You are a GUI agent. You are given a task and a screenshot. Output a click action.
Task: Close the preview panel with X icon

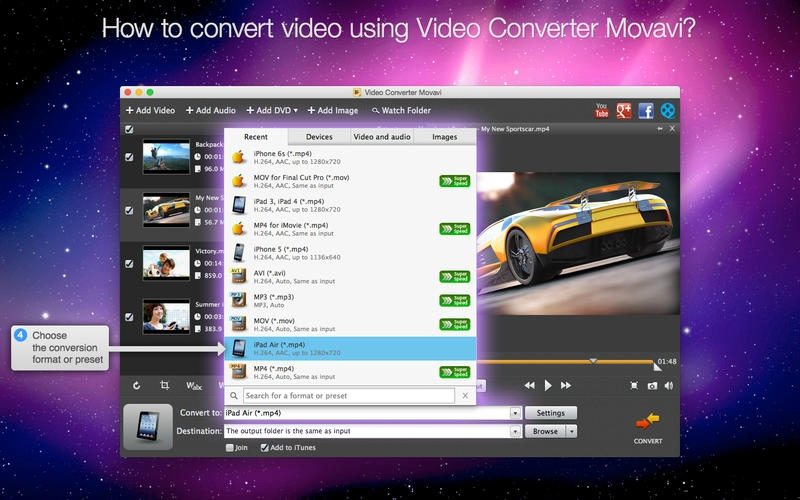point(672,129)
